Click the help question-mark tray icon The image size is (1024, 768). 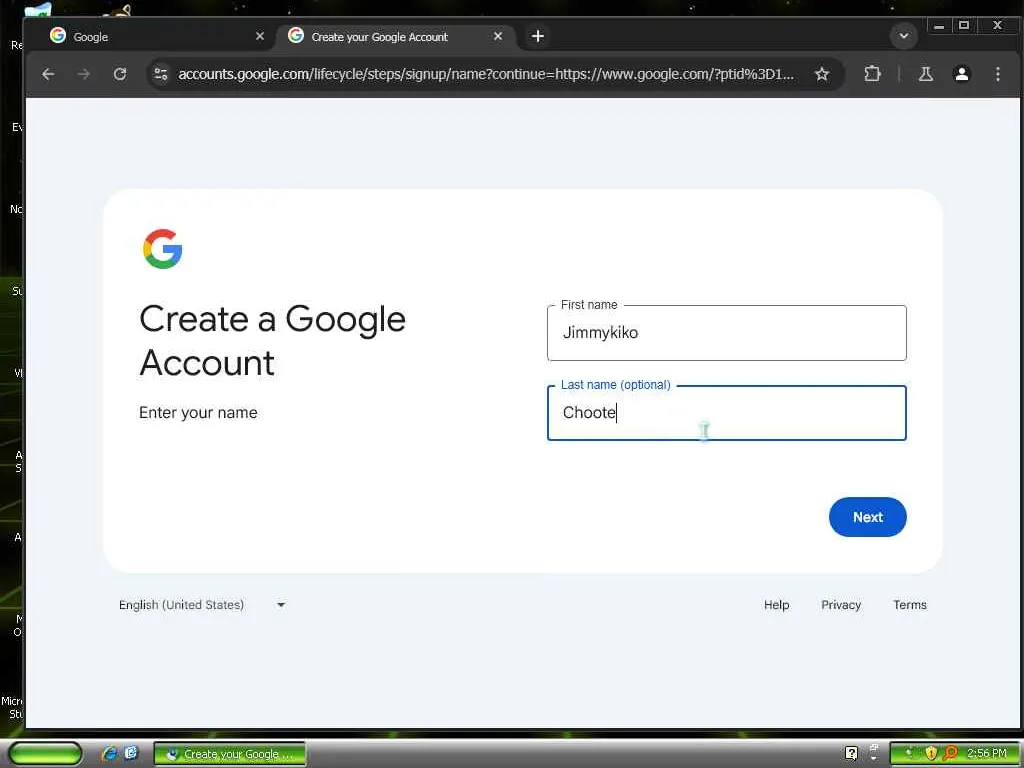click(851, 754)
